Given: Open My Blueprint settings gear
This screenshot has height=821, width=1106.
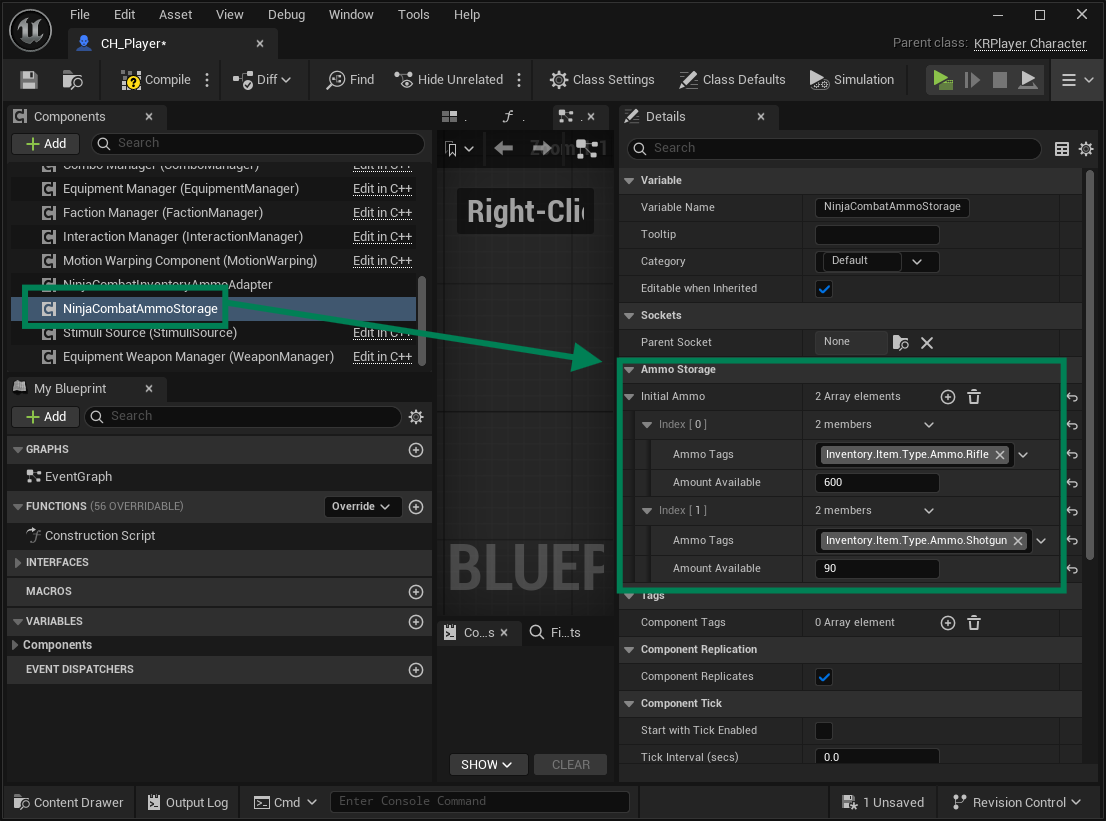Looking at the screenshot, I should point(416,417).
